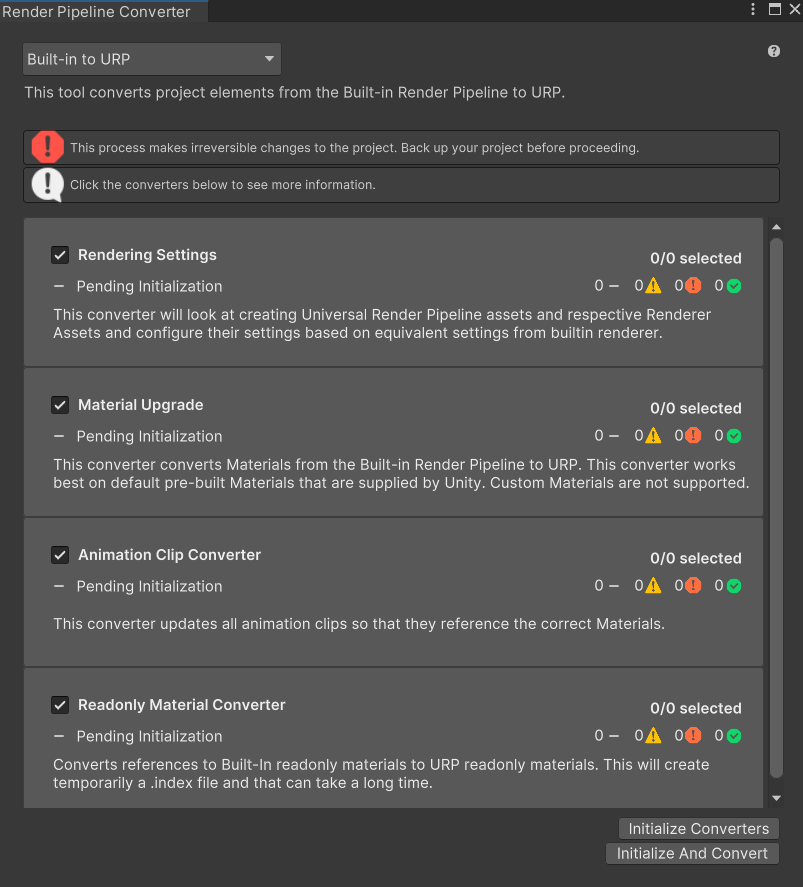Expand the Material Upgrade converter entry
803x887 pixels.
[393, 442]
